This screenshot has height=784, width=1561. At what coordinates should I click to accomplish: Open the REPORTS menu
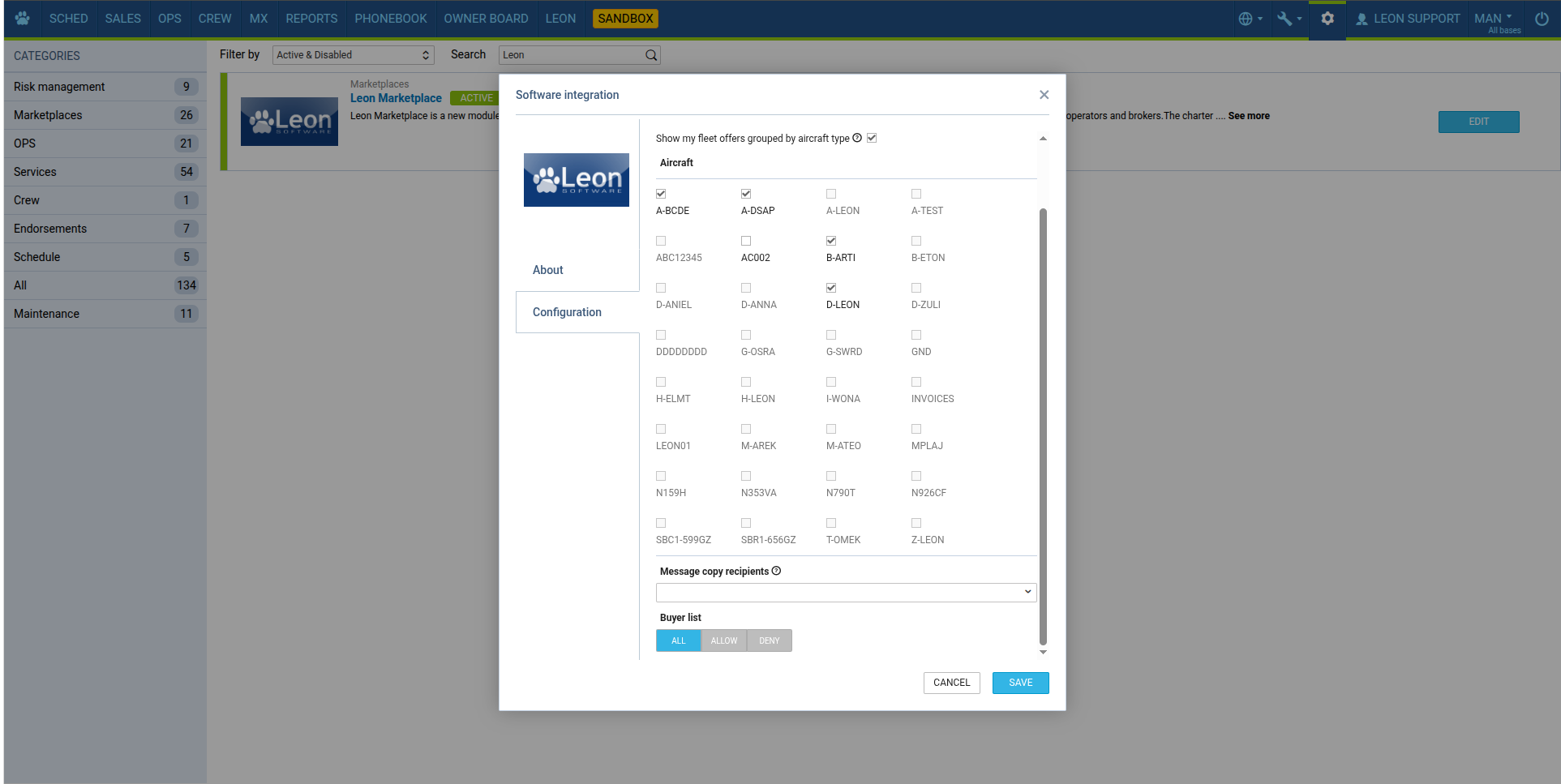[311, 19]
